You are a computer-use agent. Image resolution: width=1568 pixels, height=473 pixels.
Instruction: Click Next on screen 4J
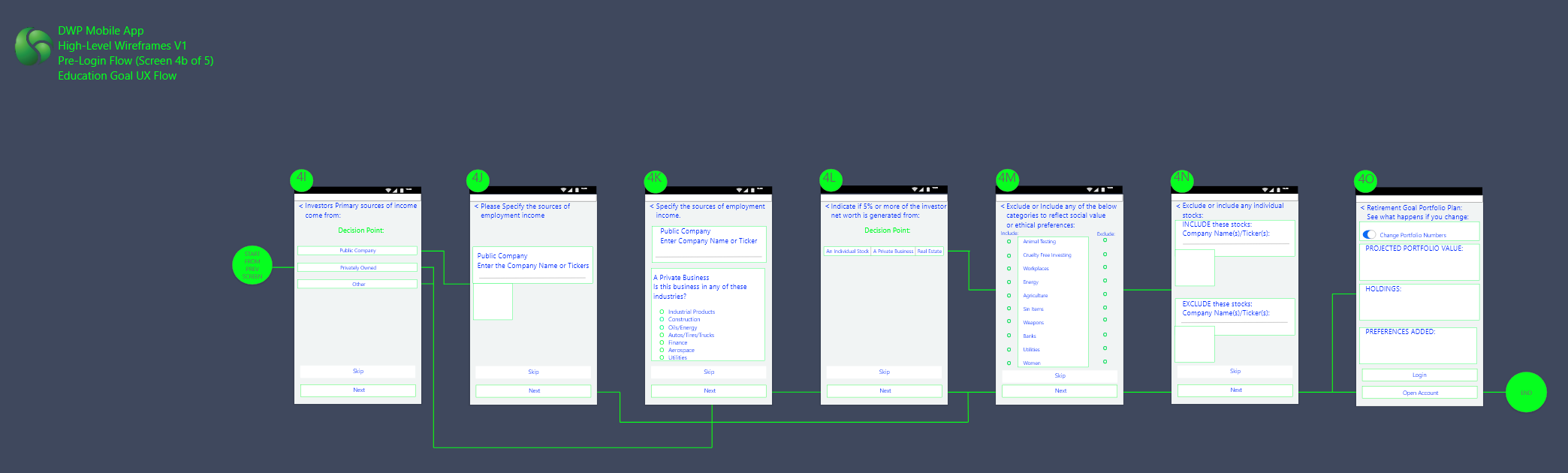[x=533, y=391]
